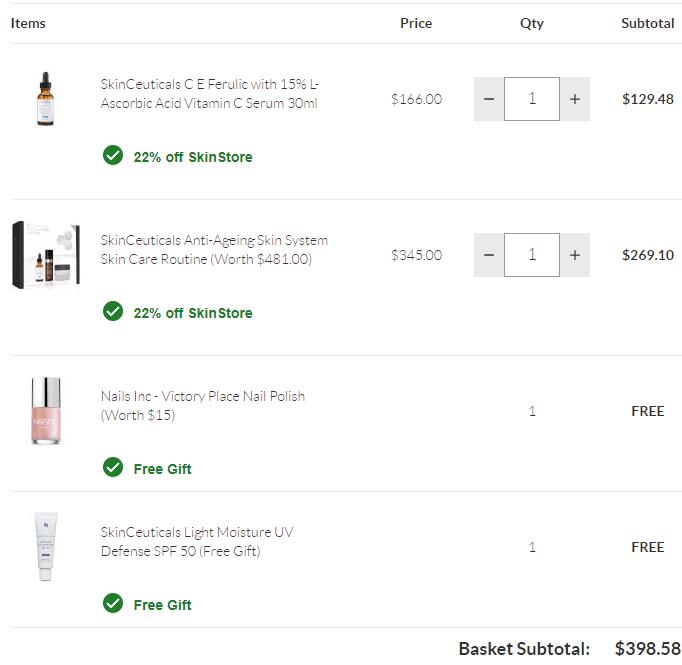Open Nails Inc nail polish thumbnail
The width and height of the screenshot is (682, 665).
click(x=46, y=411)
